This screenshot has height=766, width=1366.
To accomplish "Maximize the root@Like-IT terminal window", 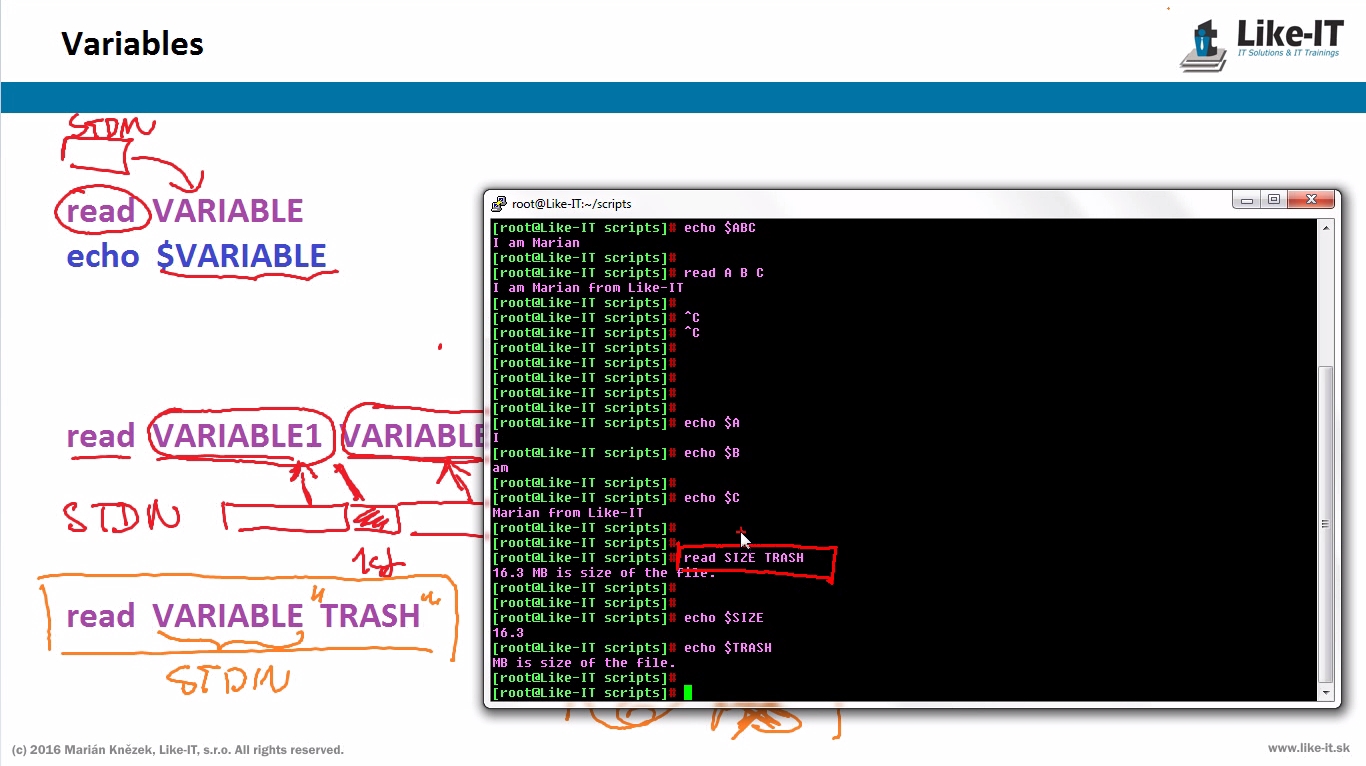I will pos(1274,200).
